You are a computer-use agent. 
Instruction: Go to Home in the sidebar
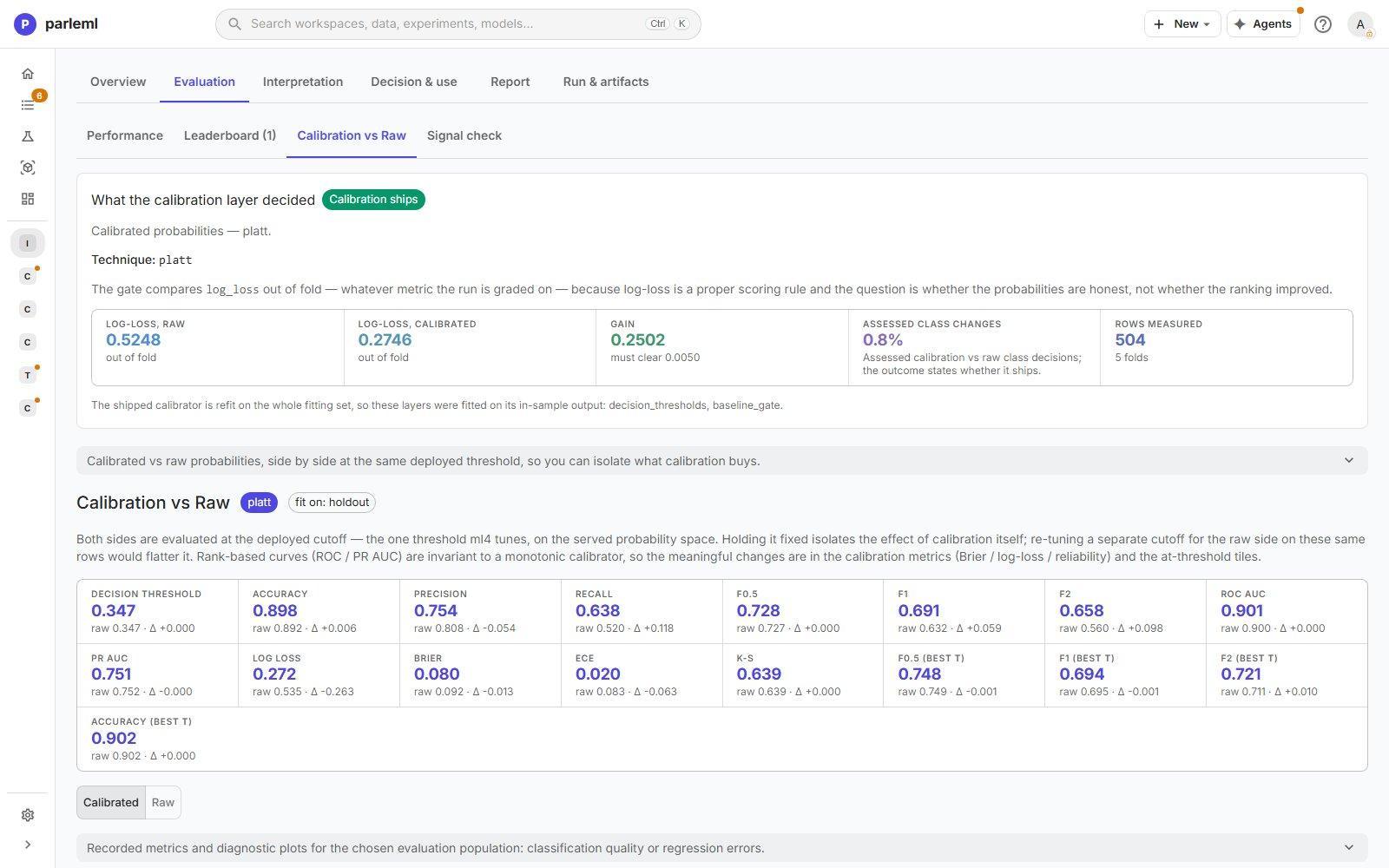click(28, 74)
